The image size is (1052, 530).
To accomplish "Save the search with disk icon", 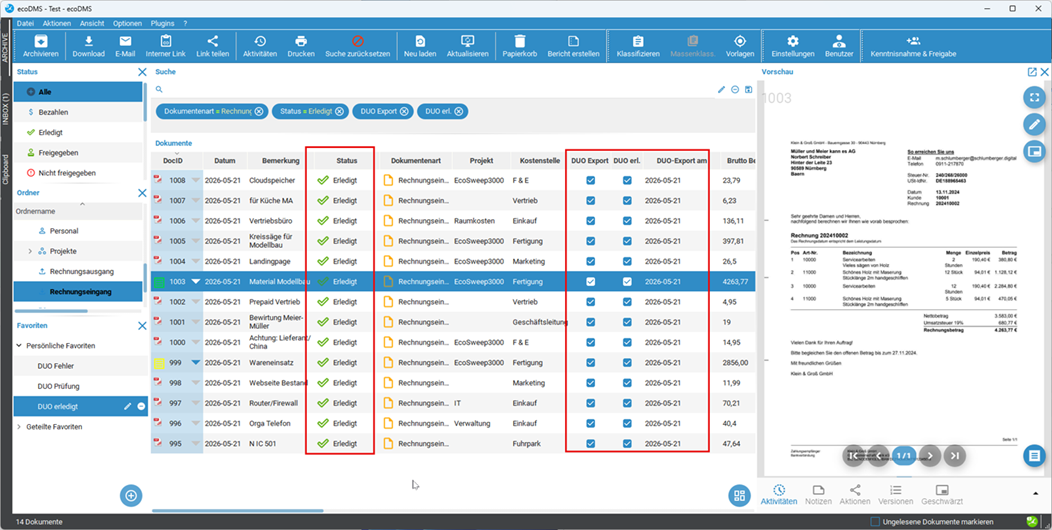I will pyautogui.click(x=749, y=89).
